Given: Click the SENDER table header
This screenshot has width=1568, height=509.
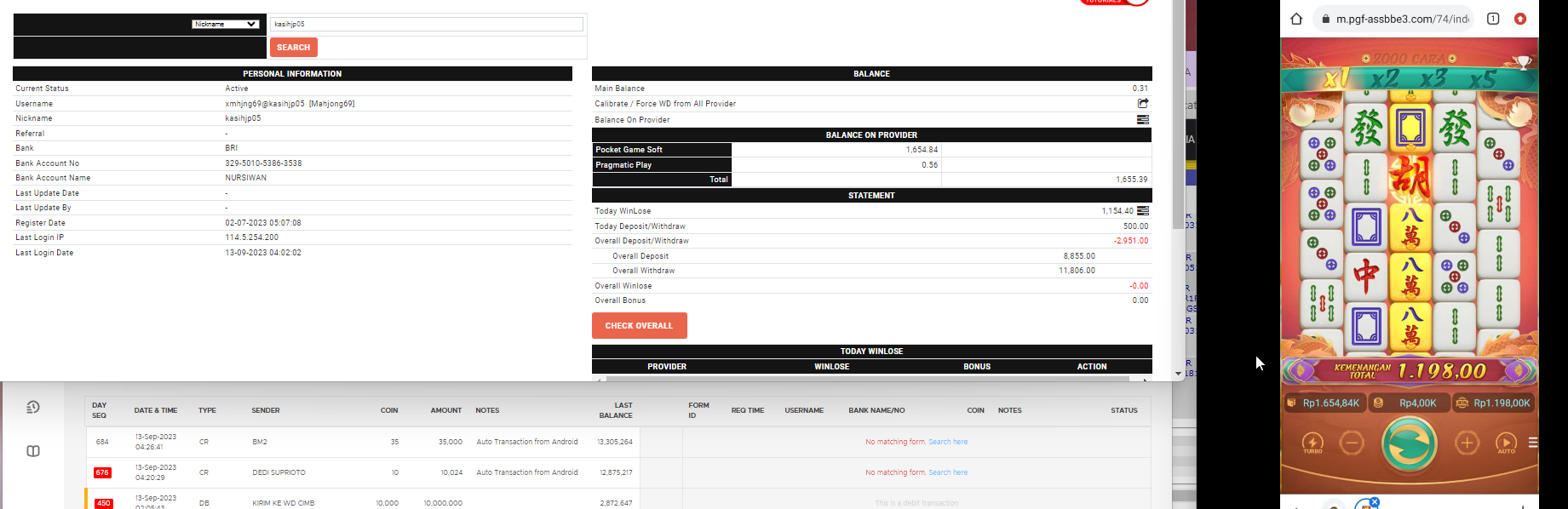Looking at the screenshot, I should tap(266, 410).
